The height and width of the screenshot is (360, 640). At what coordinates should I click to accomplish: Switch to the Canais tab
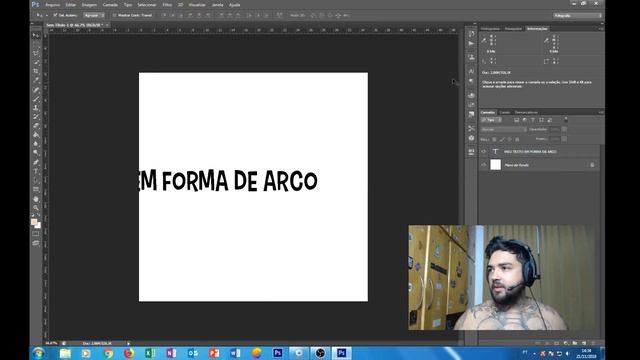505,112
